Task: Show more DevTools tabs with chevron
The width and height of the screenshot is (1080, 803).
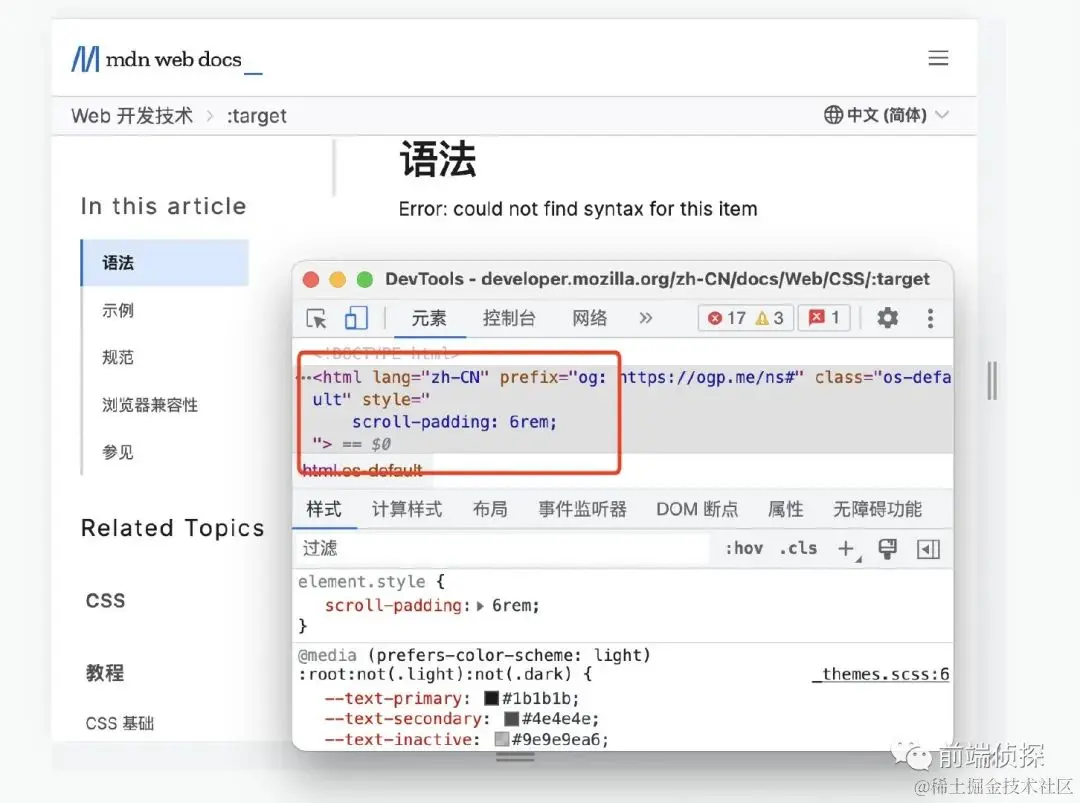Action: pos(645,317)
